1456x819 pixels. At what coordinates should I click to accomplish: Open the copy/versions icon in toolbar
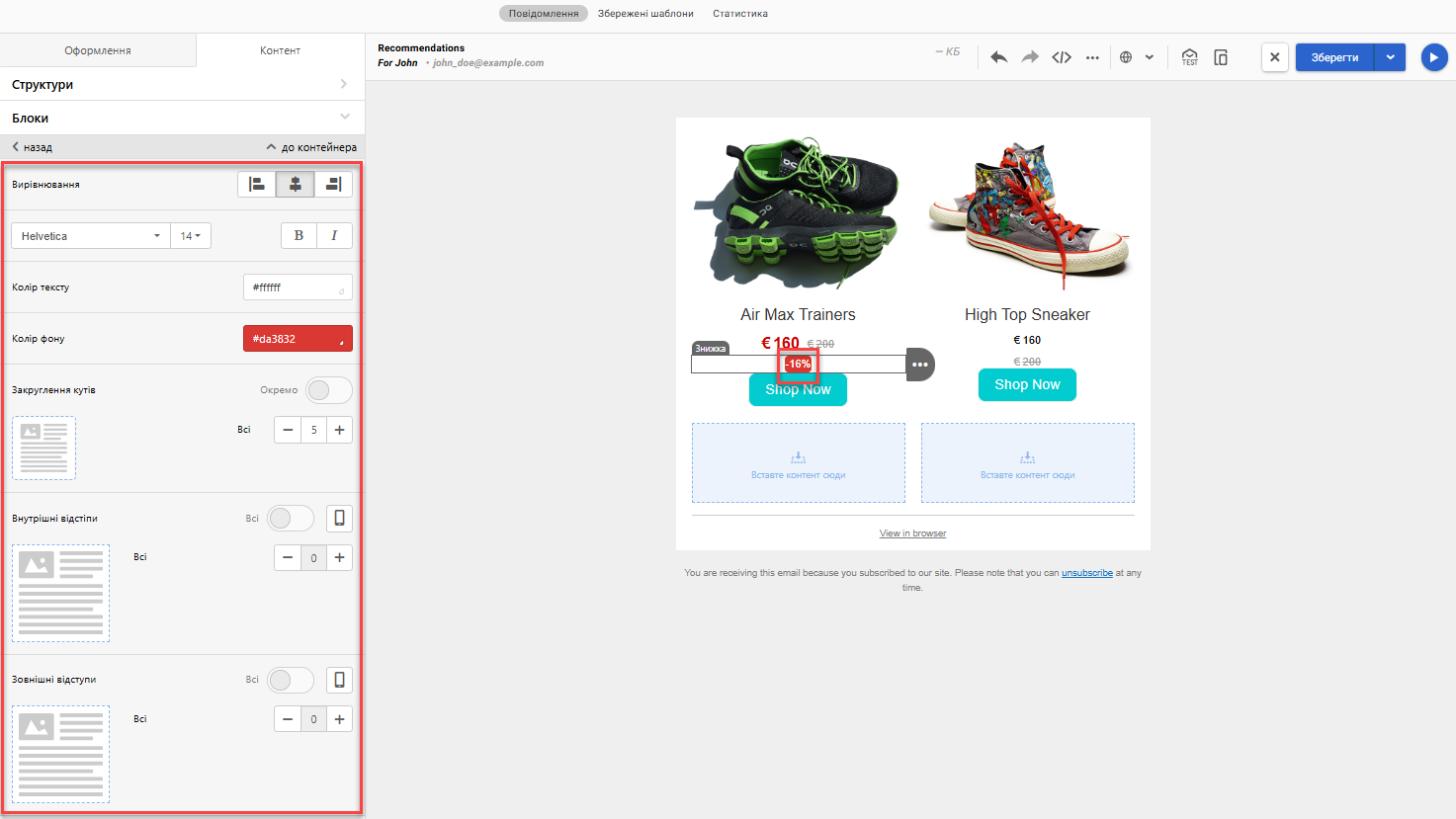click(1221, 57)
